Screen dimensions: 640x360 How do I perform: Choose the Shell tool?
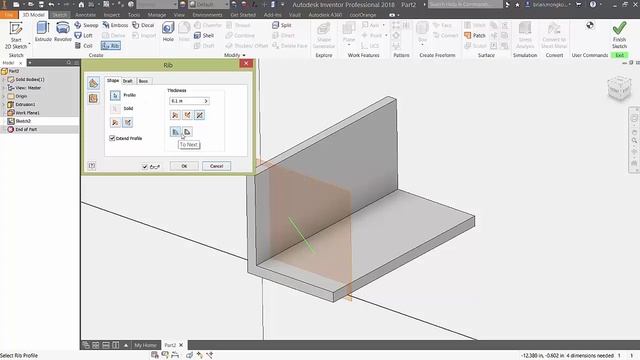click(204, 36)
